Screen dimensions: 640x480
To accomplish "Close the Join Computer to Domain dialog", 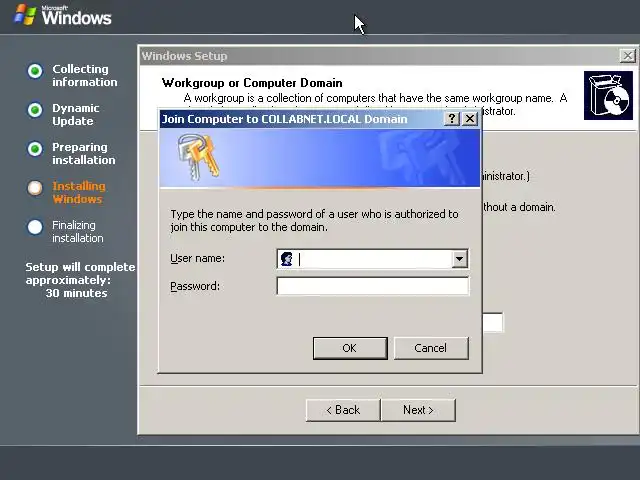I will coord(470,119).
